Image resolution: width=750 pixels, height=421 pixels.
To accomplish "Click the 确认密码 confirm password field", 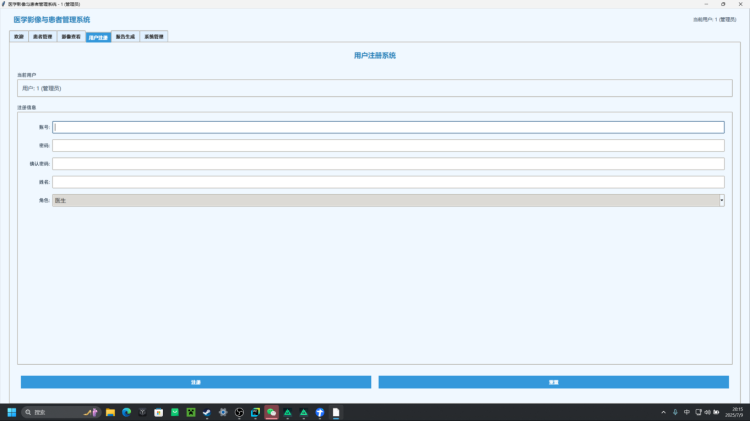I will (x=388, y=163).
